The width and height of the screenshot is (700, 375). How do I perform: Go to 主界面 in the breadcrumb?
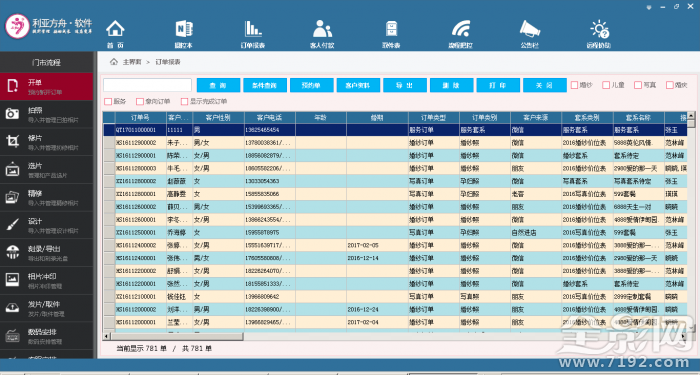coord(132,62)
